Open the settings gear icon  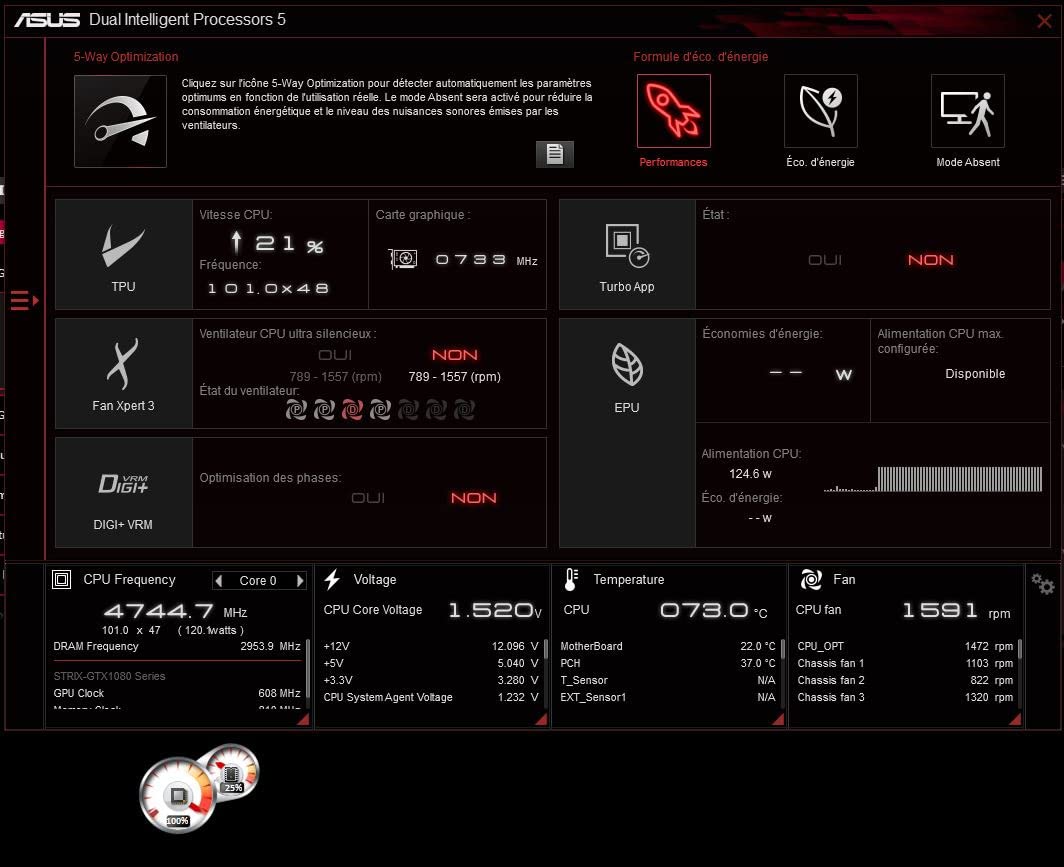[1042, 583]
